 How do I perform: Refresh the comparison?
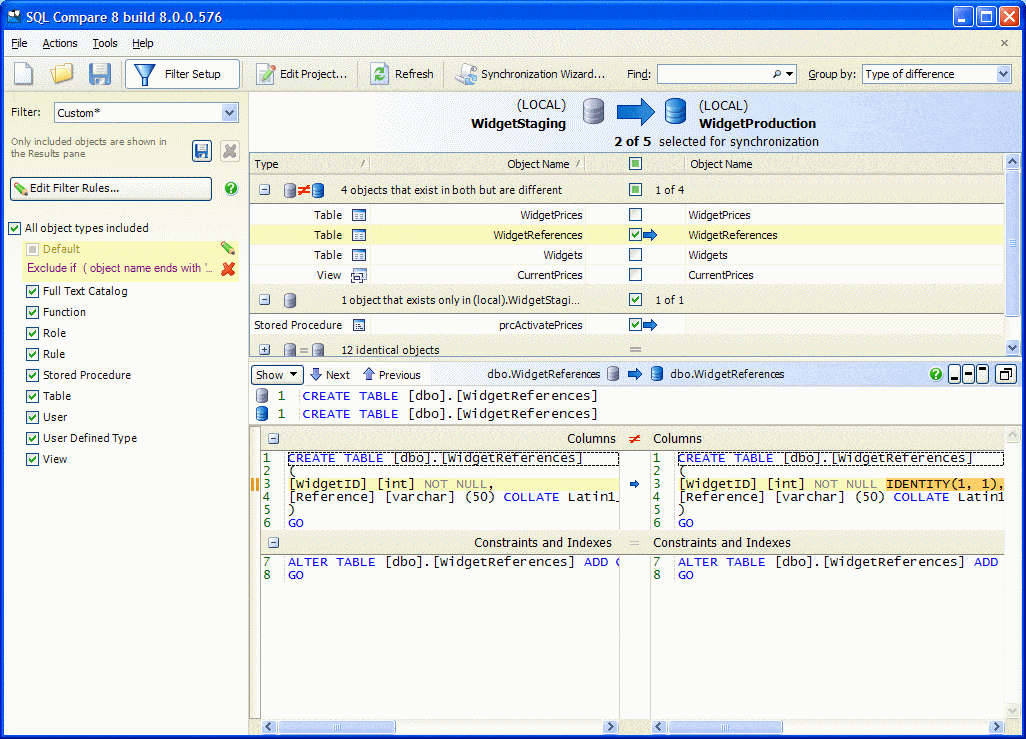coord(402,74)
